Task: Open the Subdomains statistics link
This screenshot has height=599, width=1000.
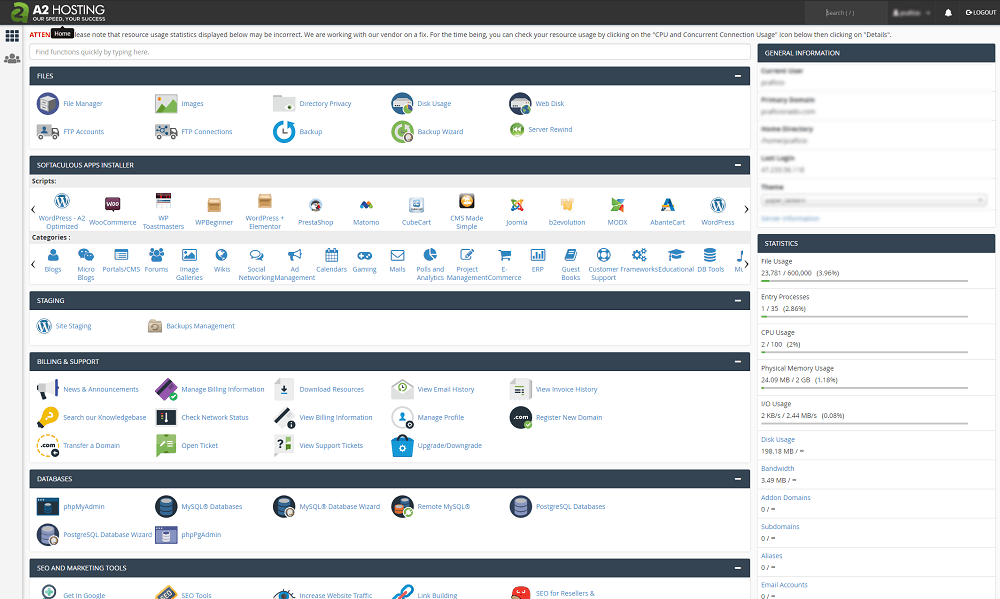Action: [x=780, y=526]
